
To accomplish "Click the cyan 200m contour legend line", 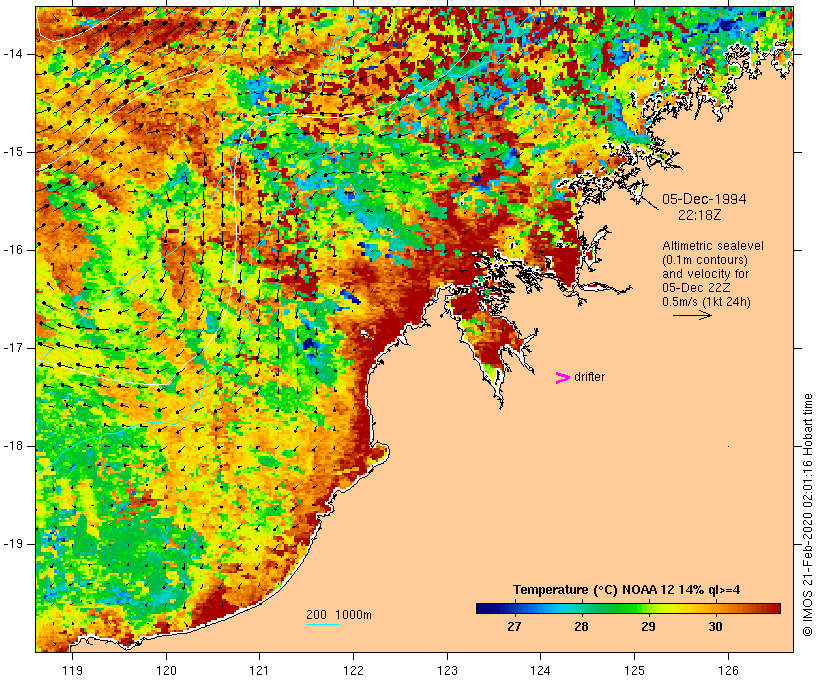I will [x=323, y=624].
